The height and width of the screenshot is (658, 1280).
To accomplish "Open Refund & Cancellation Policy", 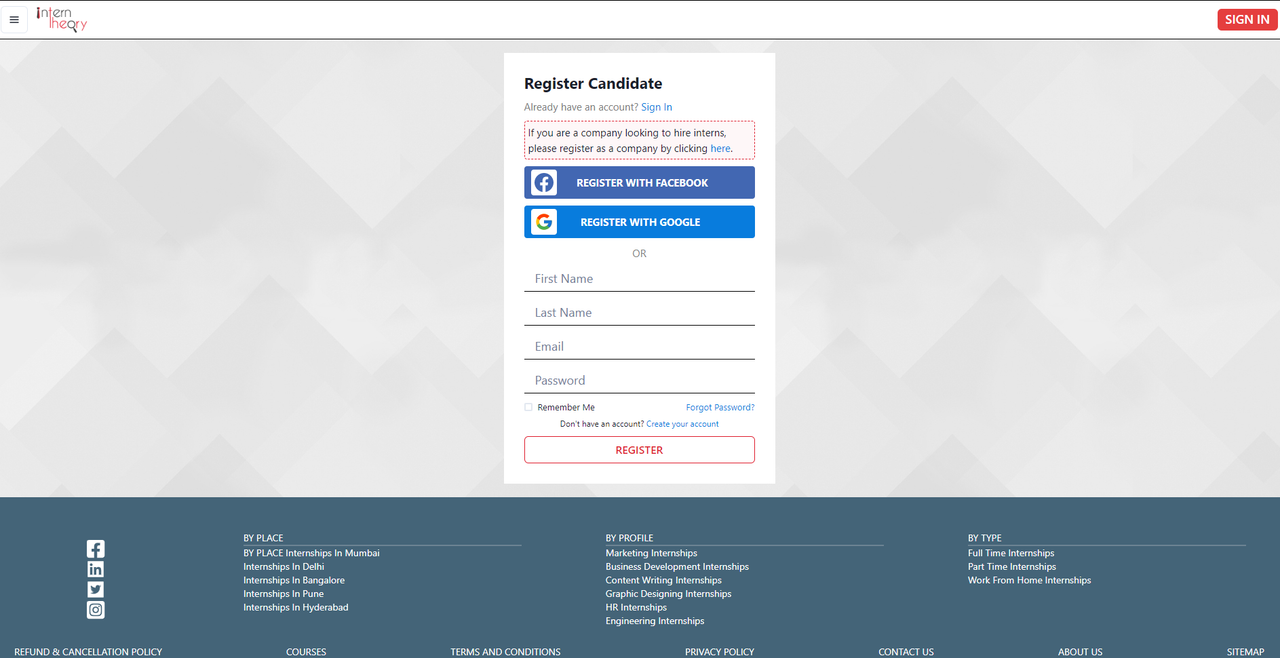I will [x=88, y=652].
